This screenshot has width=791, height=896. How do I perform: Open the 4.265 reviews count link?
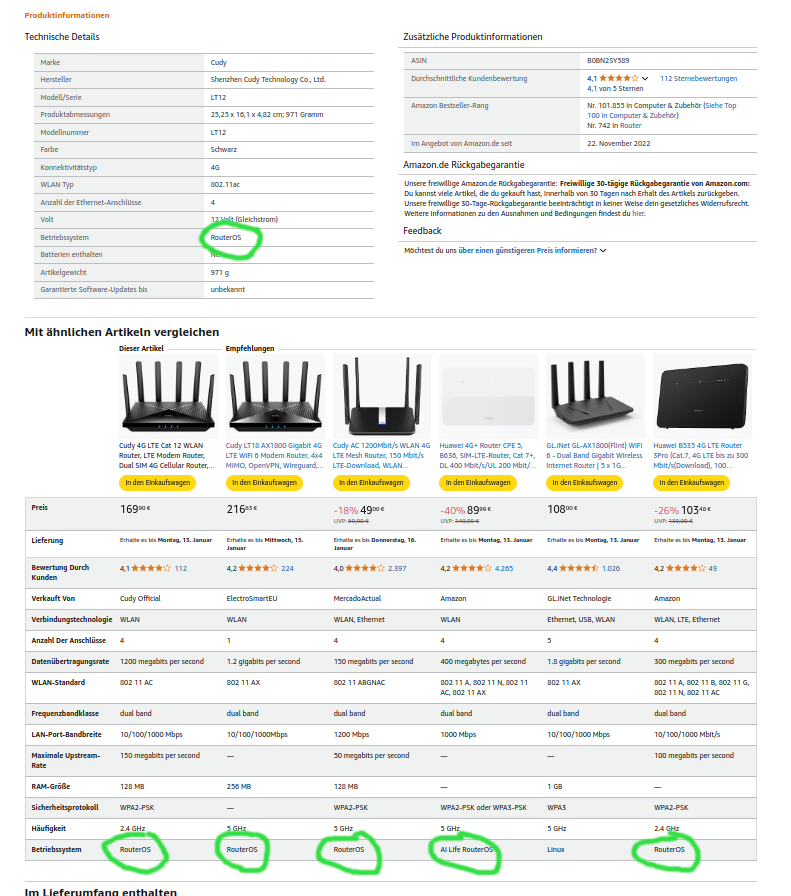tap(504, 569)
